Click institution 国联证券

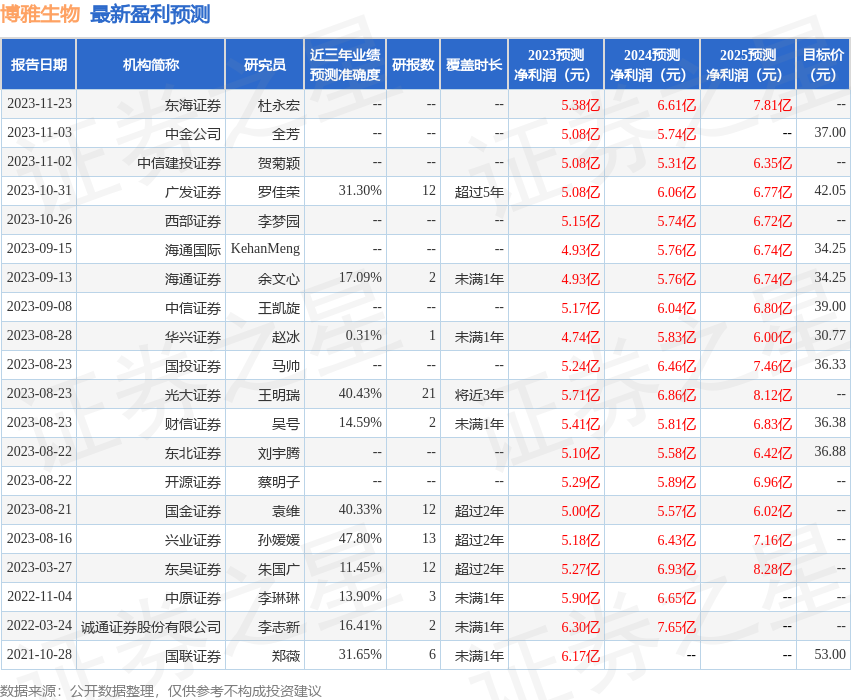point(193,656)
